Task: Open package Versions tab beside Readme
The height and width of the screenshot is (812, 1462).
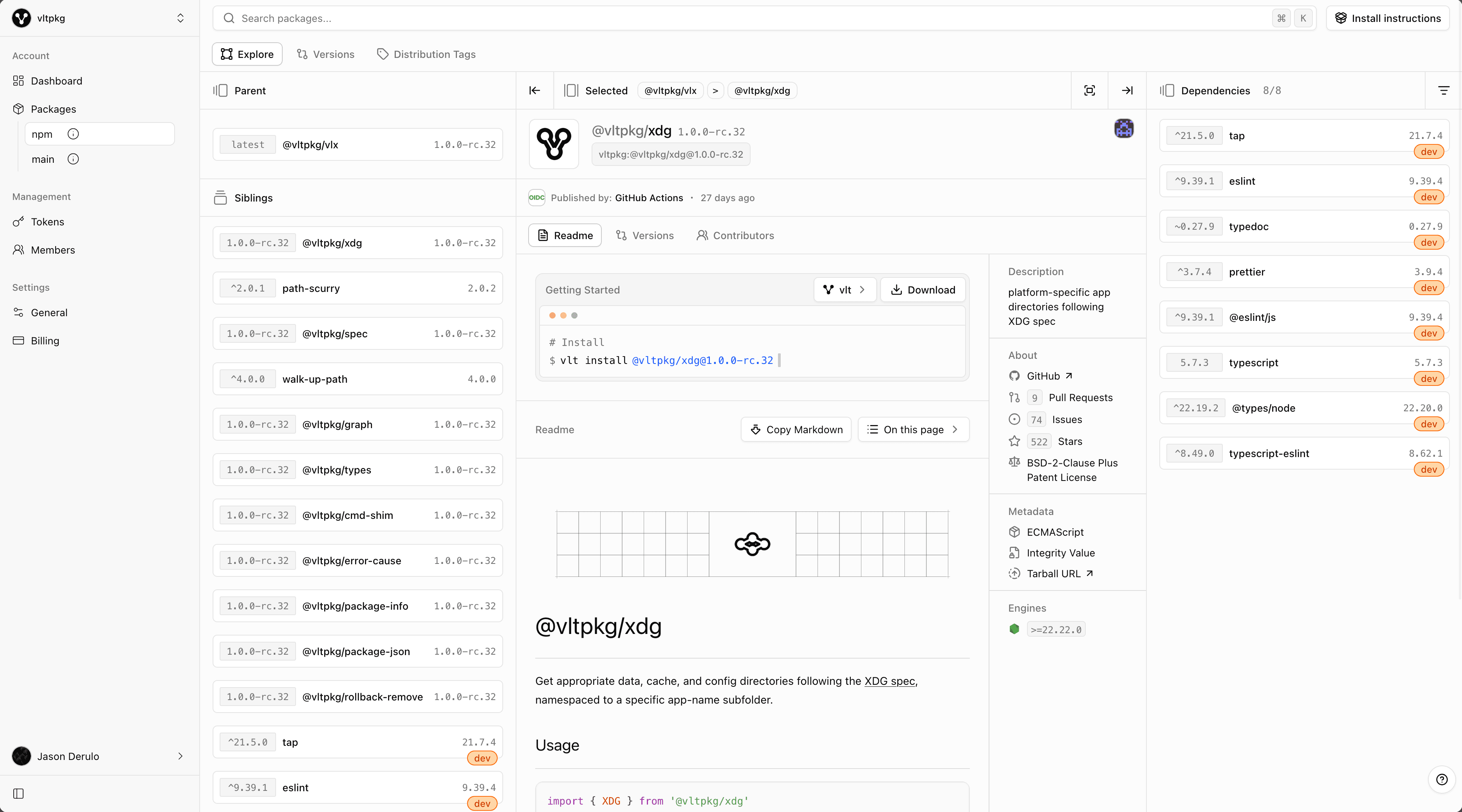Action: [x=645, y=235]
